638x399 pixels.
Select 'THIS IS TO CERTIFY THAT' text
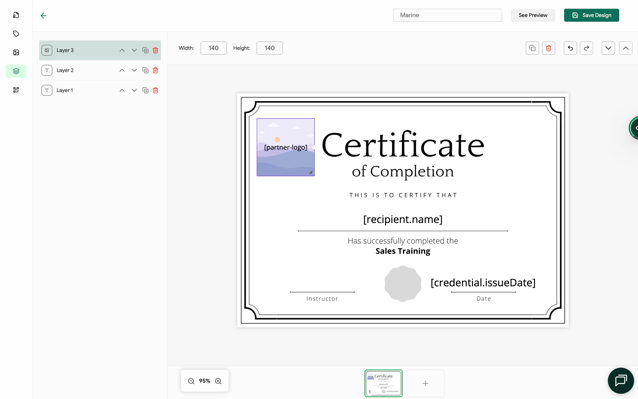click(x=403, y=195)
